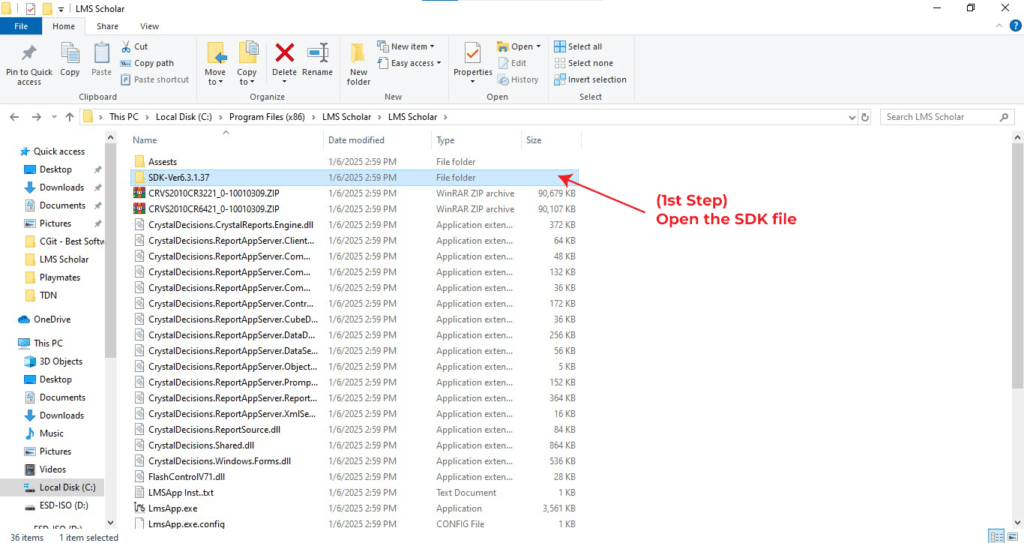Click the red Delete icon

(x=284, y=53)
